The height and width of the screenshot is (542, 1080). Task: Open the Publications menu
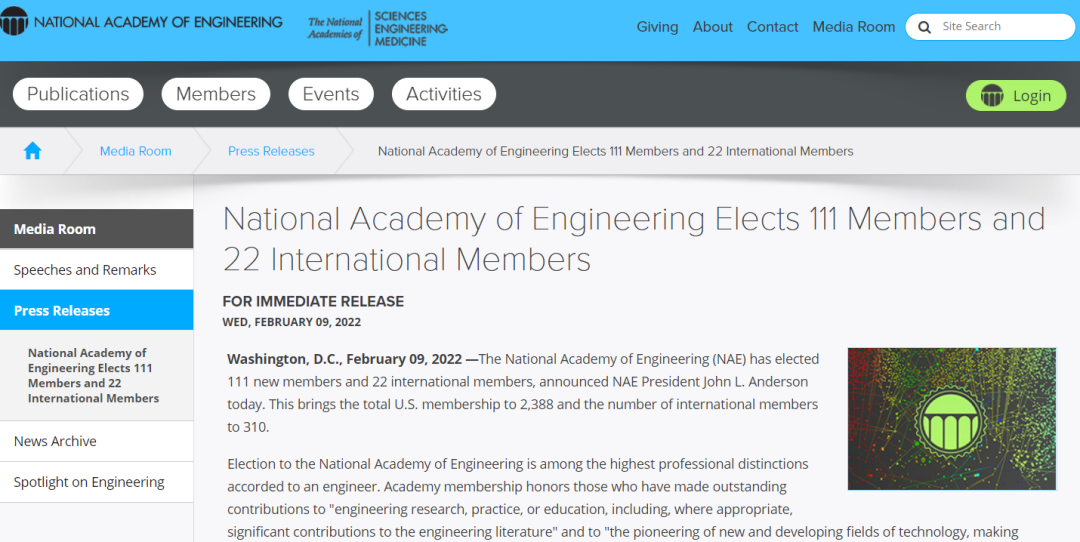pos(78,94)
